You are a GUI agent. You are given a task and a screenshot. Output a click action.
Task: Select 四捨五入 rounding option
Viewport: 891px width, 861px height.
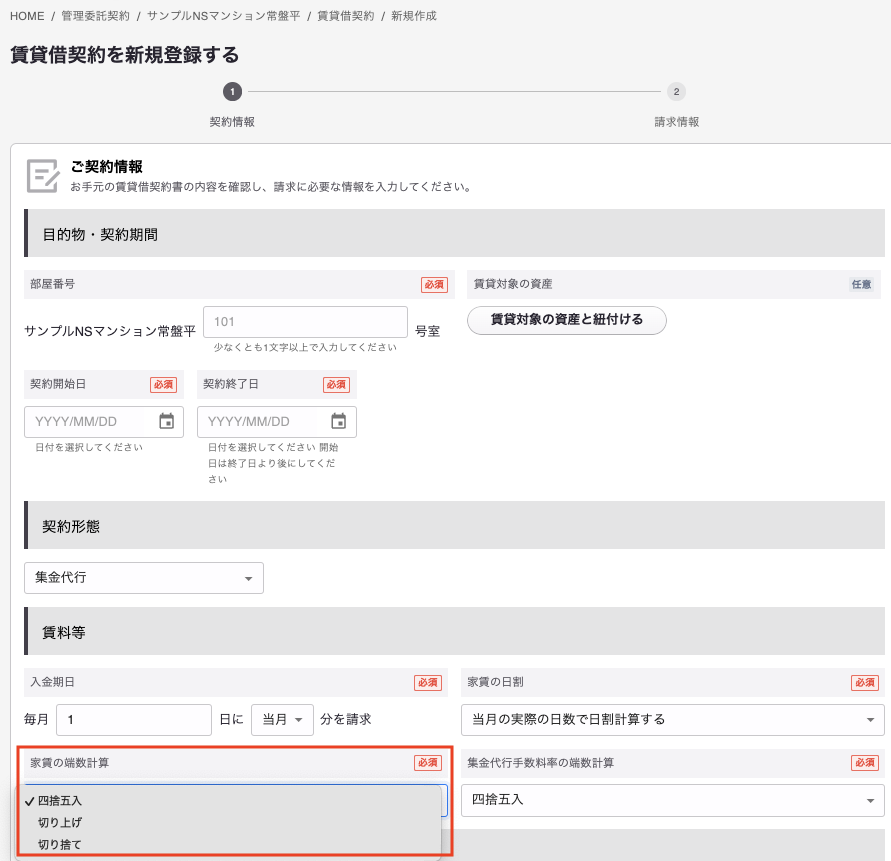point(60,801)
